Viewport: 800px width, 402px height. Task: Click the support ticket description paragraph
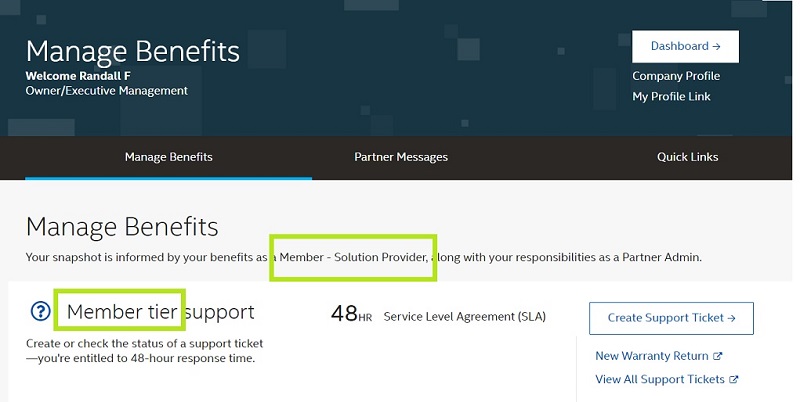click(x=144, y=351)
